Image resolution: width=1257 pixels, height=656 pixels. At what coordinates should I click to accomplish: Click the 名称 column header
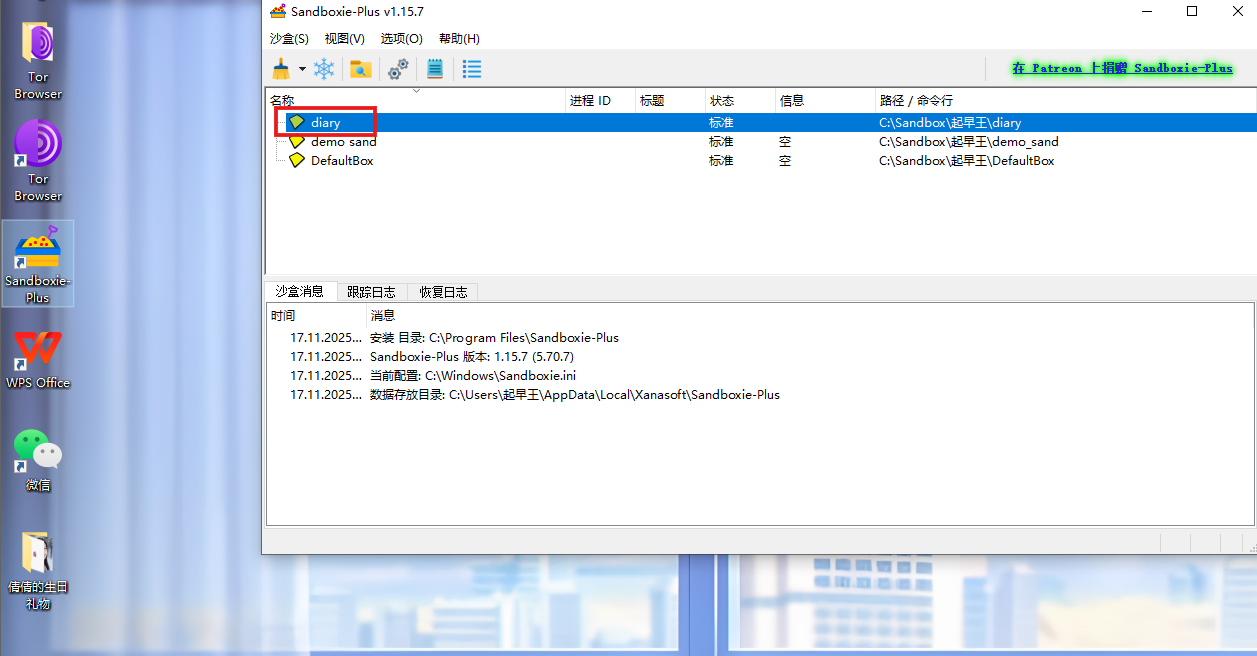tap(282, 101)
